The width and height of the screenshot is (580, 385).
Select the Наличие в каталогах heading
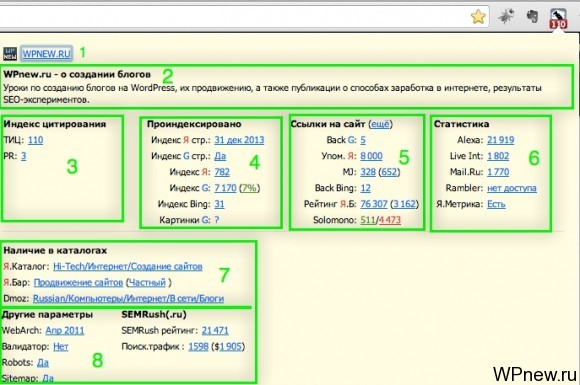[x=55, y=250]
